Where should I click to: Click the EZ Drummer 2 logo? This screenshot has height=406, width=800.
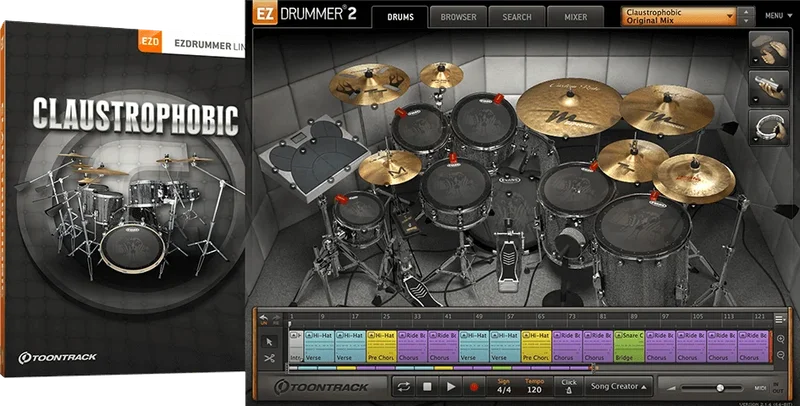[305, 14]
